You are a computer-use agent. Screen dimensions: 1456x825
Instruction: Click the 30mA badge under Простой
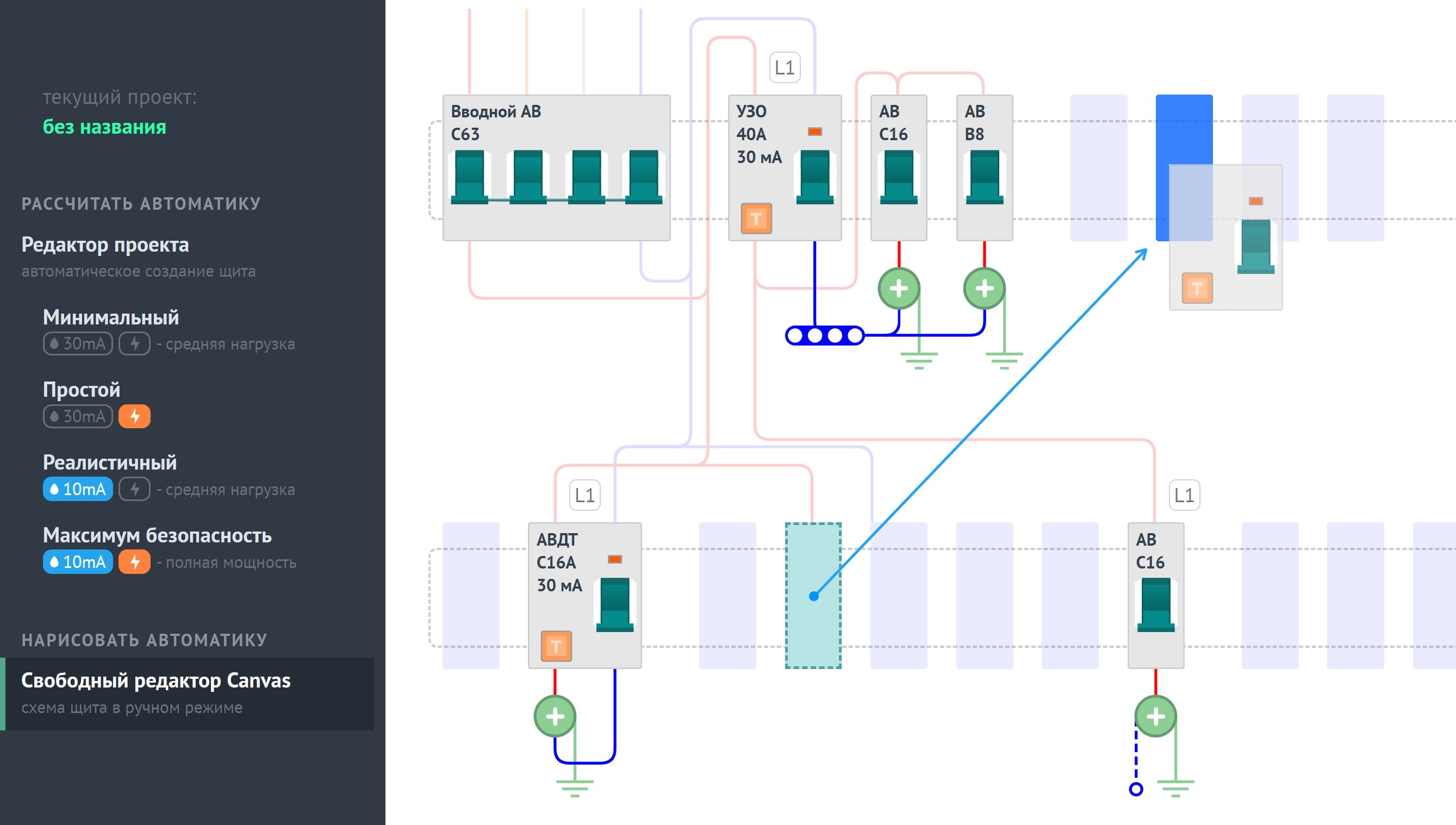coord(78,416)
